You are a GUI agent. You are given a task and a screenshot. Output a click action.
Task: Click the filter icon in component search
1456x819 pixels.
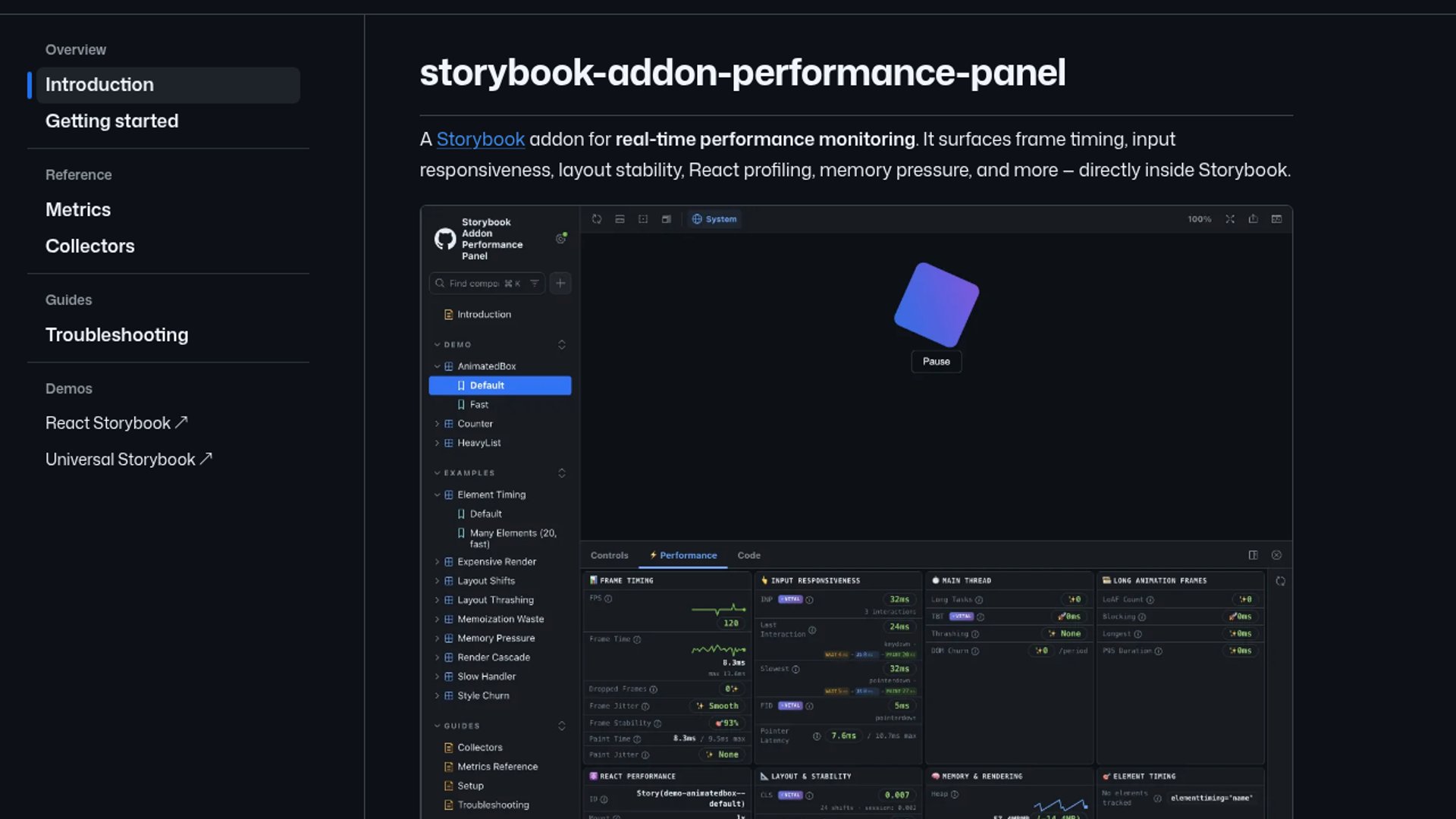pyautogui.click(x=535, y=283)
